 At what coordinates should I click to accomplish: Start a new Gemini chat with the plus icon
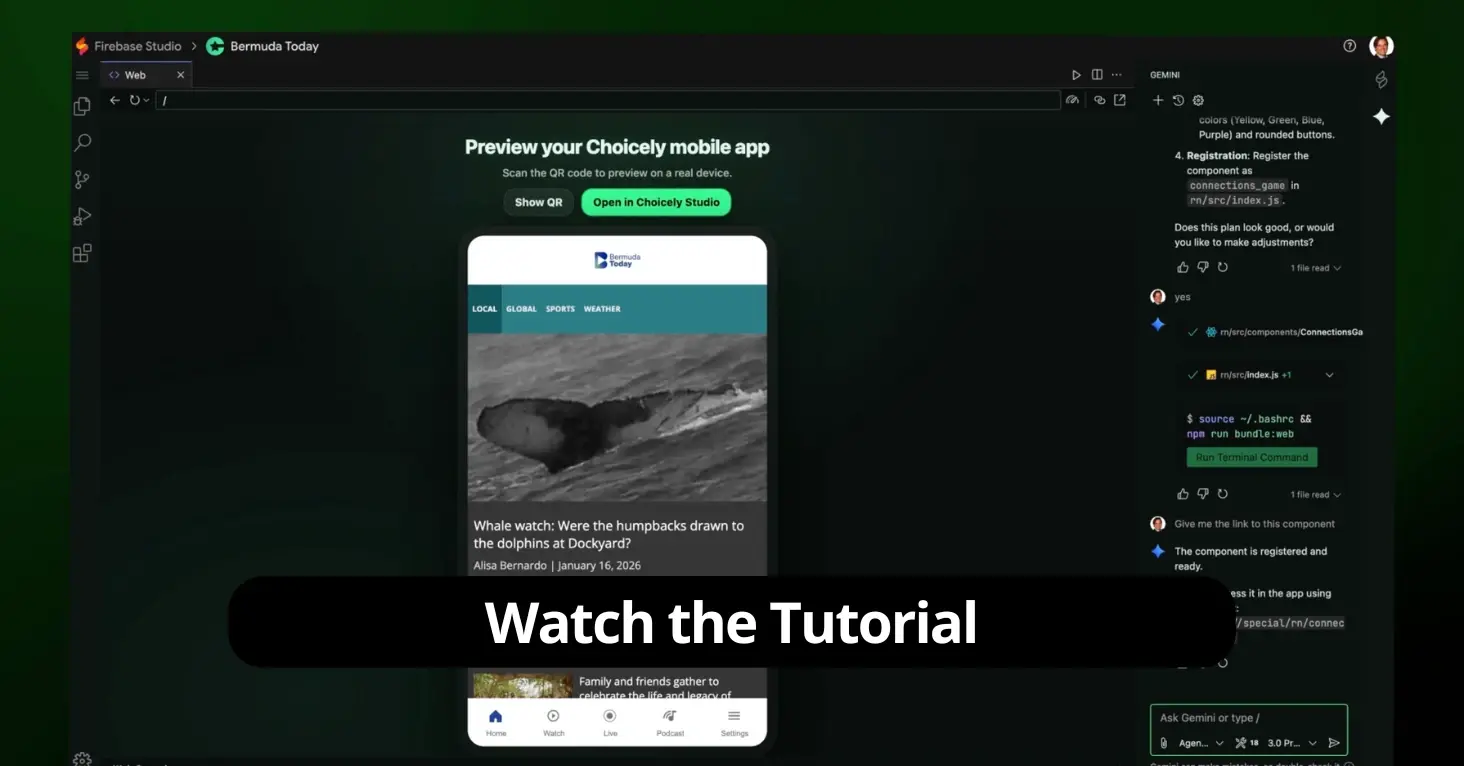tap(1158, 100)
